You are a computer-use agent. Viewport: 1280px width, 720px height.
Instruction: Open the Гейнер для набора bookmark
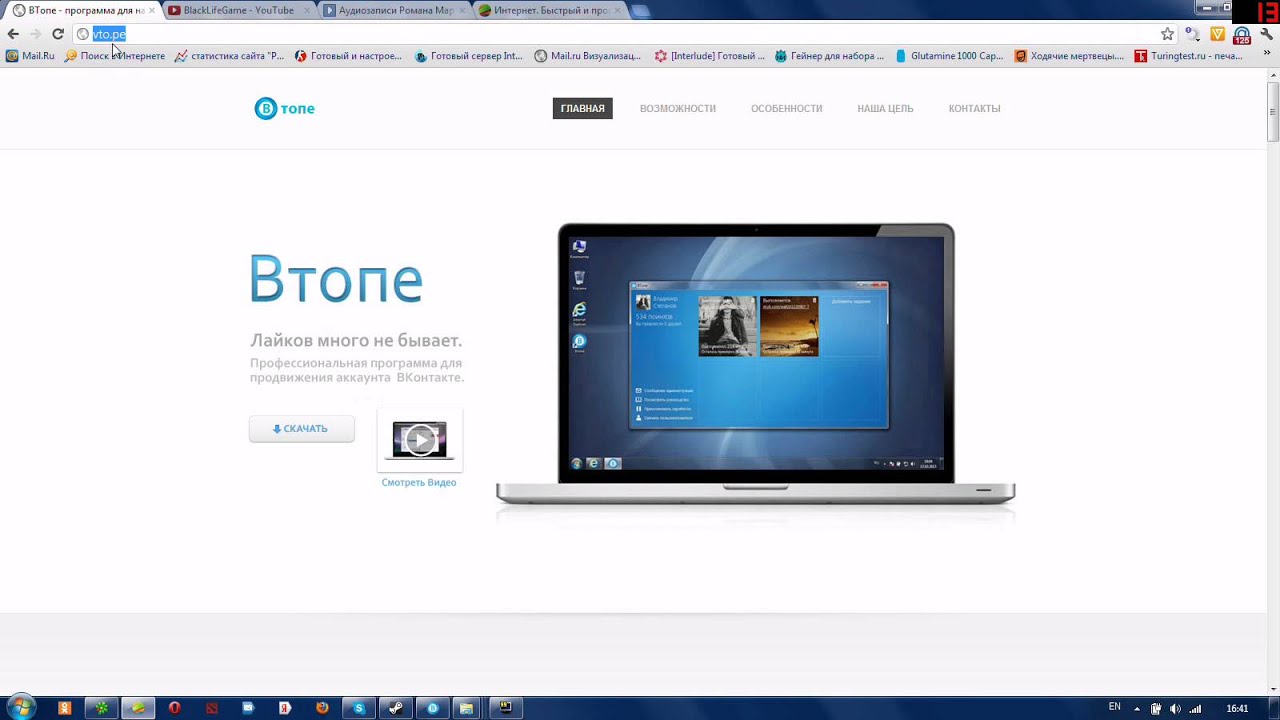coord(829,56)
